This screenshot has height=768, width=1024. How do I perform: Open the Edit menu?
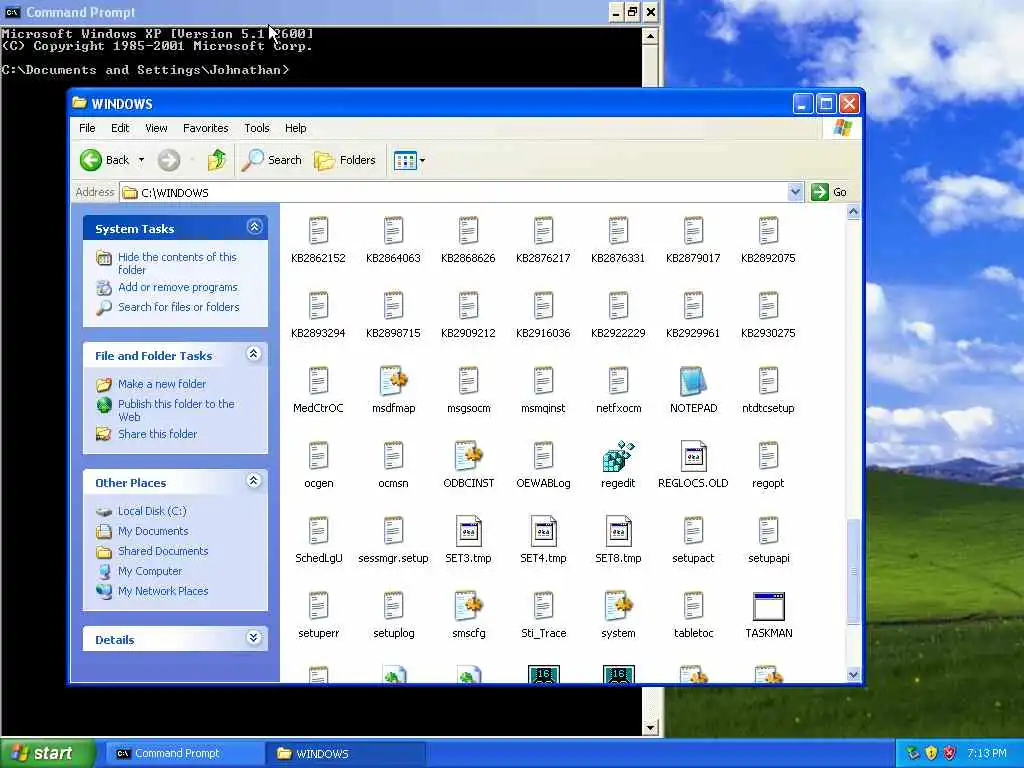point(120,128)
